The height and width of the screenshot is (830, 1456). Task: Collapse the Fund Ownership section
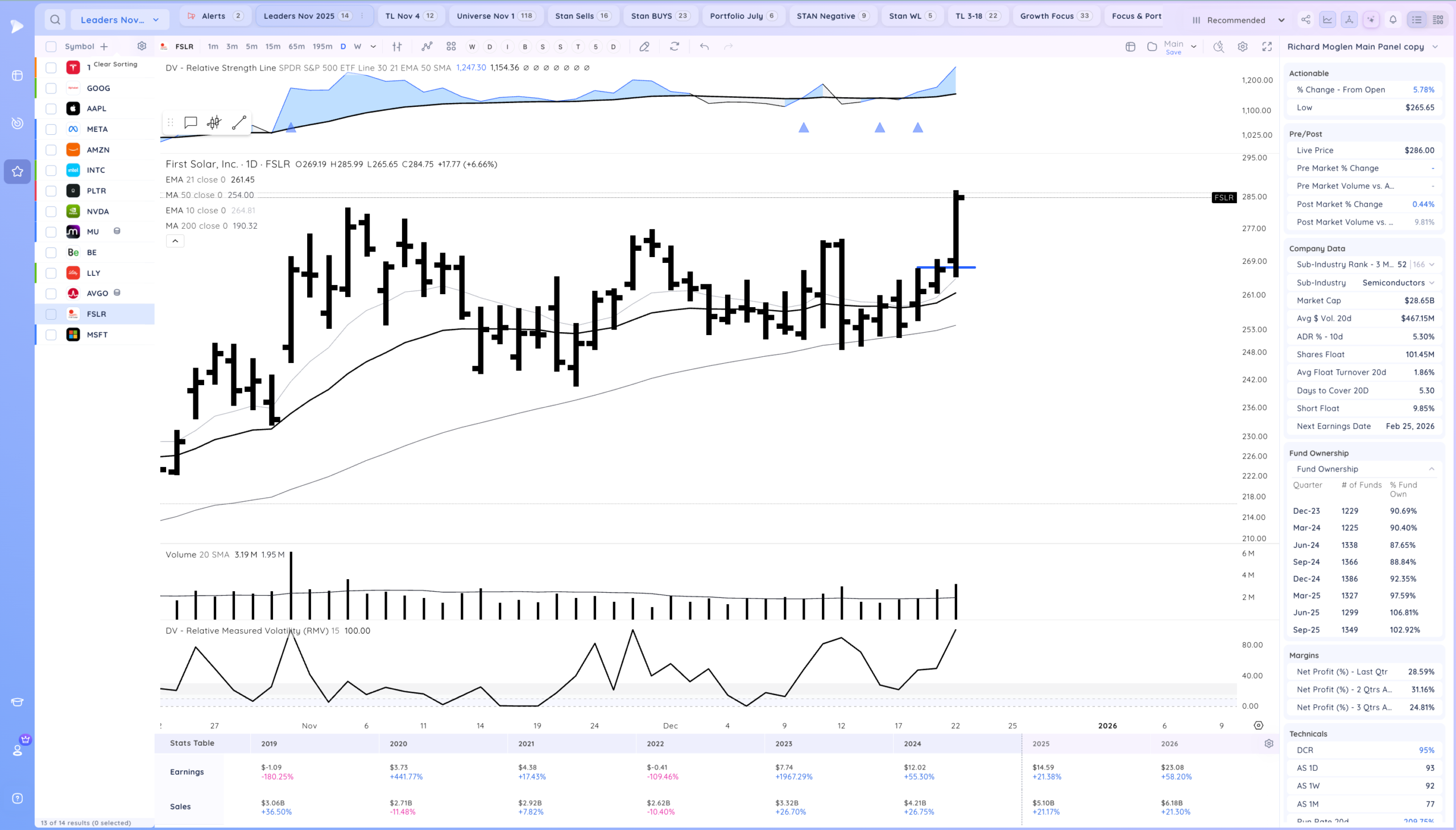[x=1432, y=469]
